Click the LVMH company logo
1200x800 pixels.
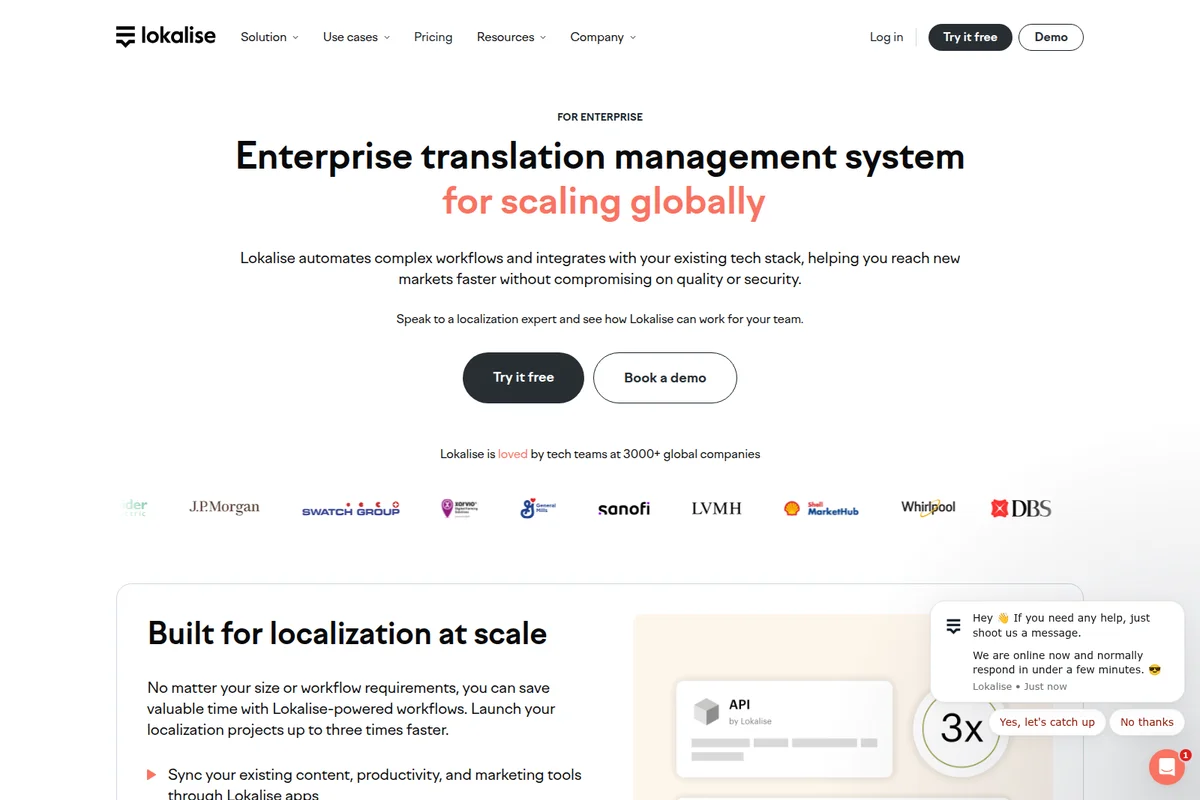[x=716, y=508]
